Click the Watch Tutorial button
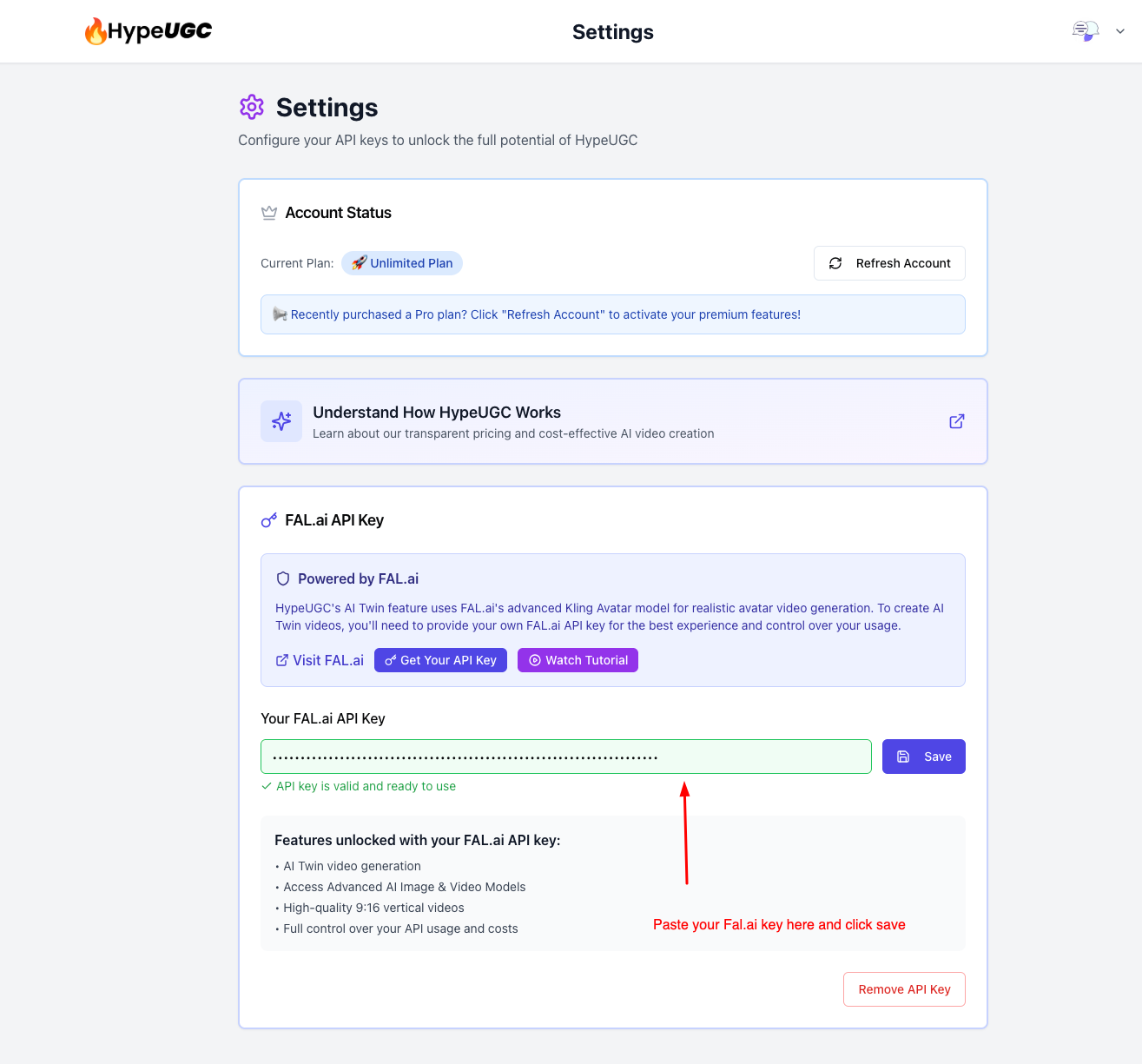Image resolution: width=1142 pixels, height=1064 pixels. [578, 660]
